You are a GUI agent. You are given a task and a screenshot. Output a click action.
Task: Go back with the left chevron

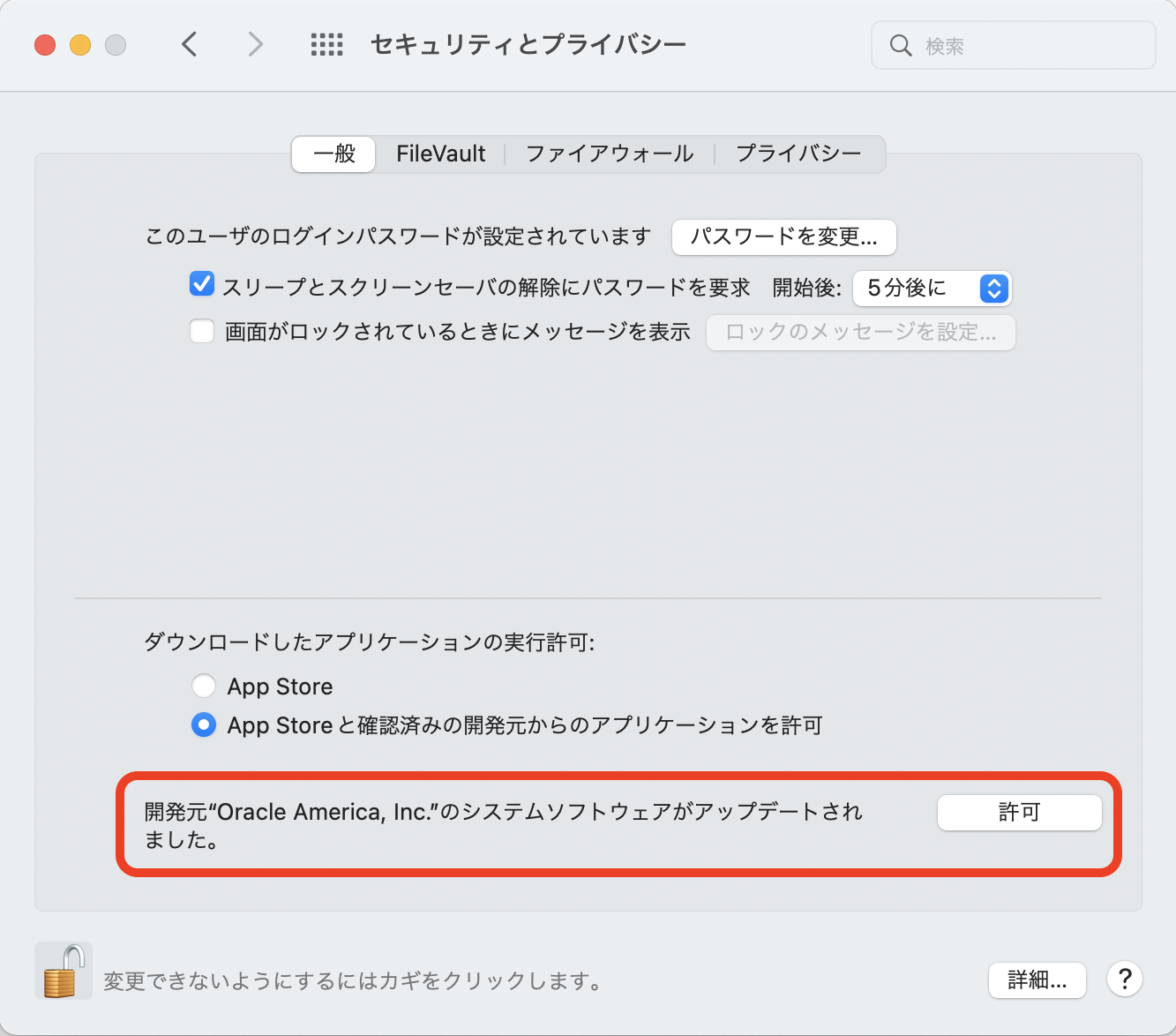click(x=189, y=44)
